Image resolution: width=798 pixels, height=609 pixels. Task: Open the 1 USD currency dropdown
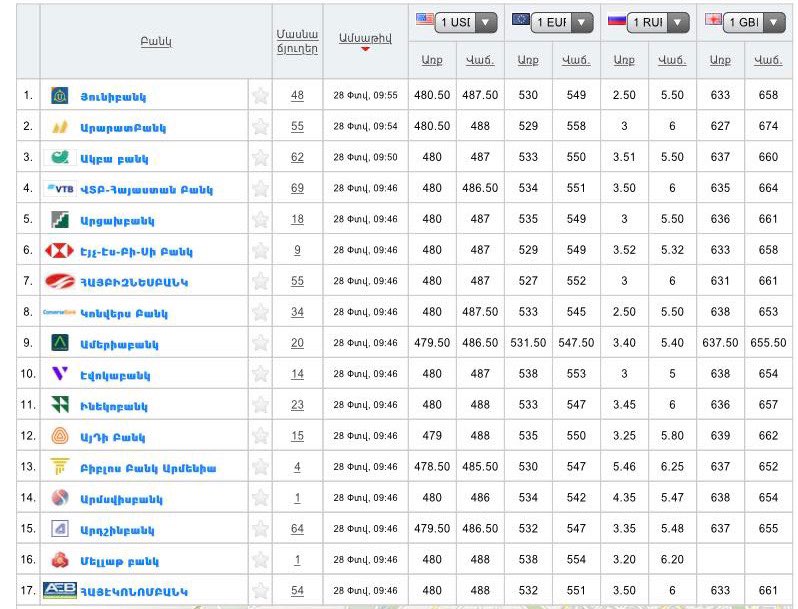[466, 22]
